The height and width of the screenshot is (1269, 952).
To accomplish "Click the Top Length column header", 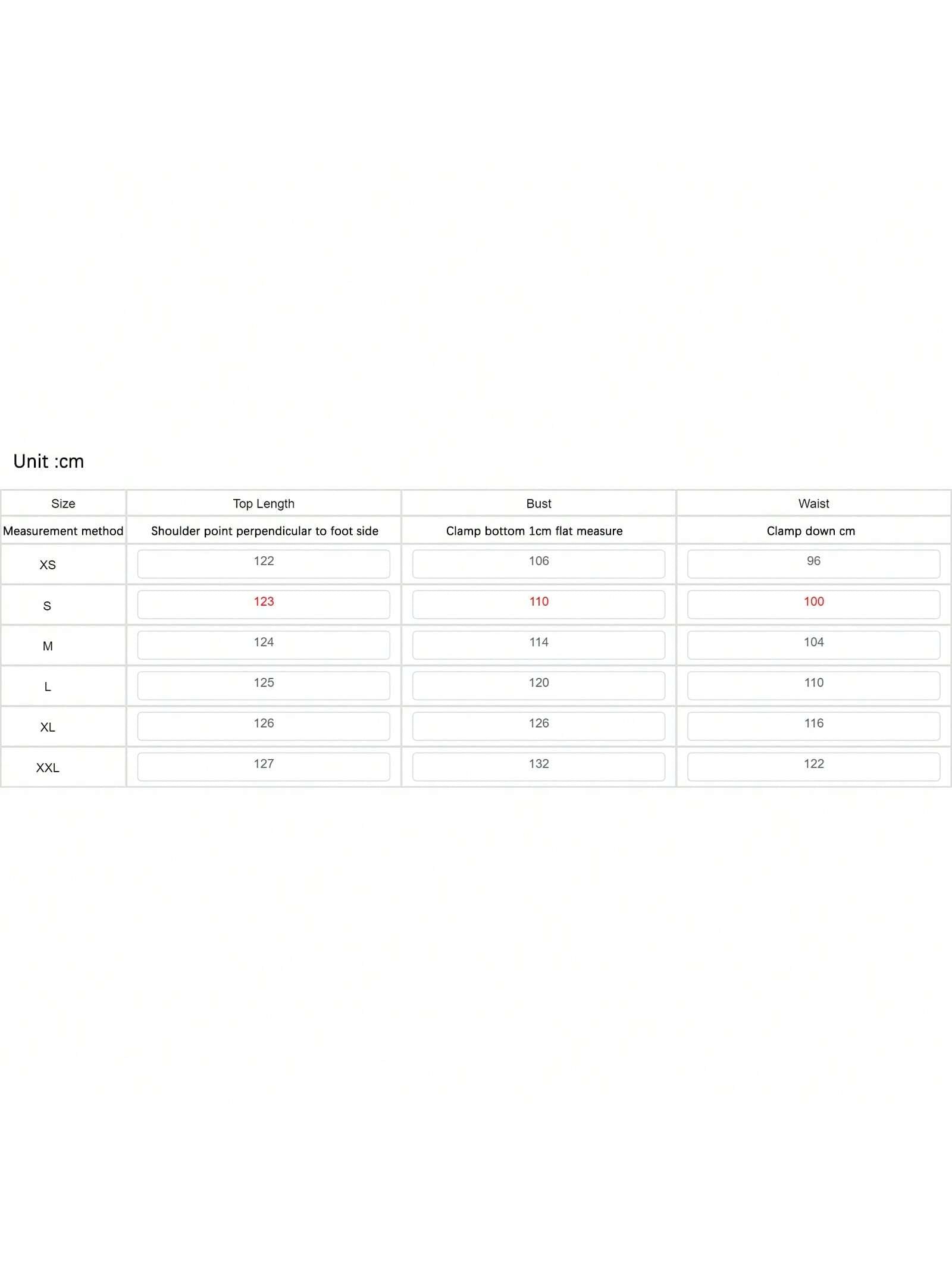I will pos(264,503).
